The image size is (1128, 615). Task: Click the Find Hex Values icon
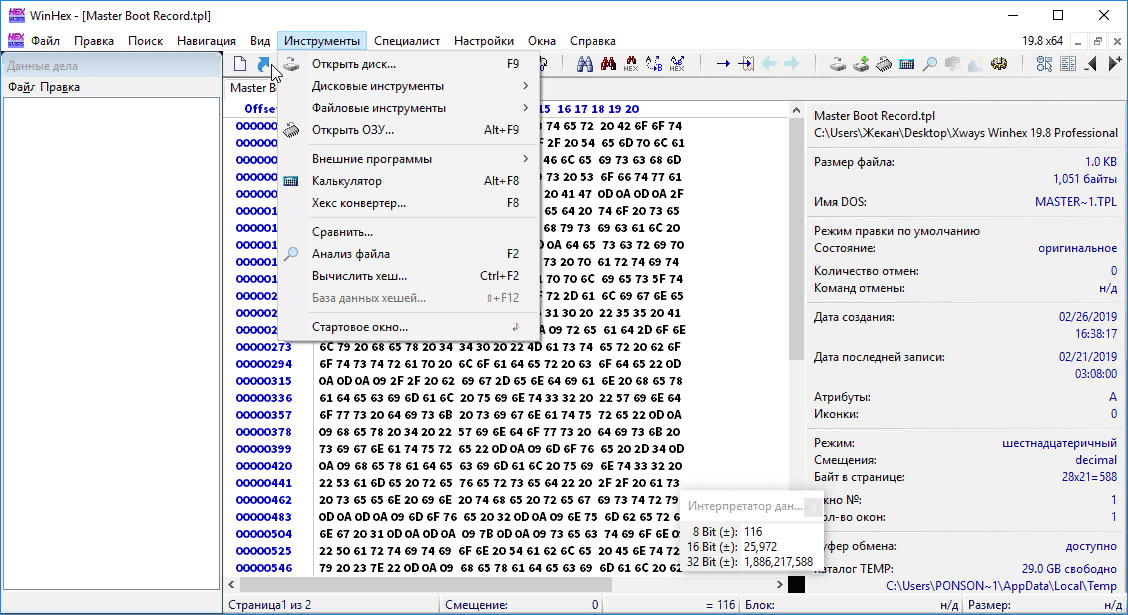631,64
